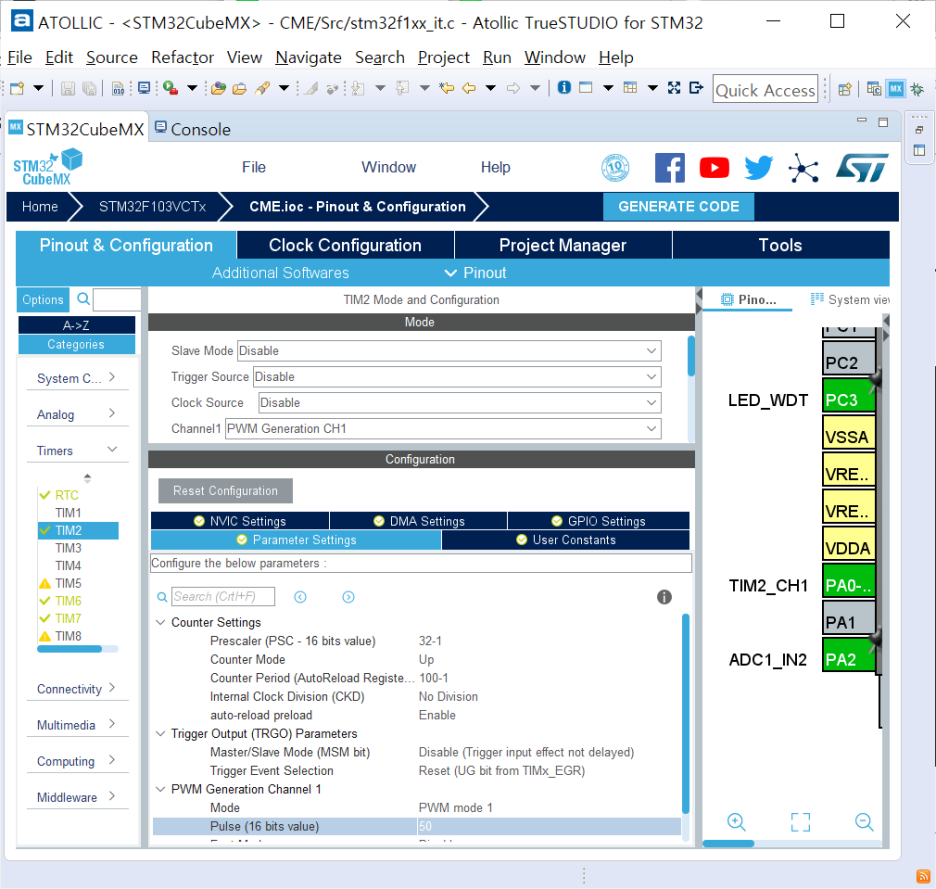Click the Options button
This screenshot has width=936, height=889.
[43, 300]
